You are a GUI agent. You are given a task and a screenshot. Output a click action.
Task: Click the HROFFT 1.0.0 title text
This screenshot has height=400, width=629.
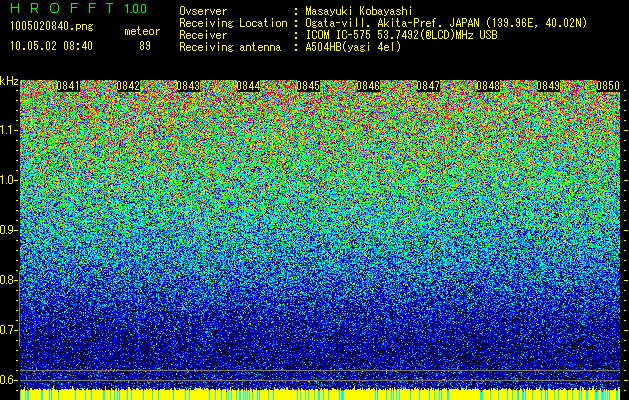78,8
